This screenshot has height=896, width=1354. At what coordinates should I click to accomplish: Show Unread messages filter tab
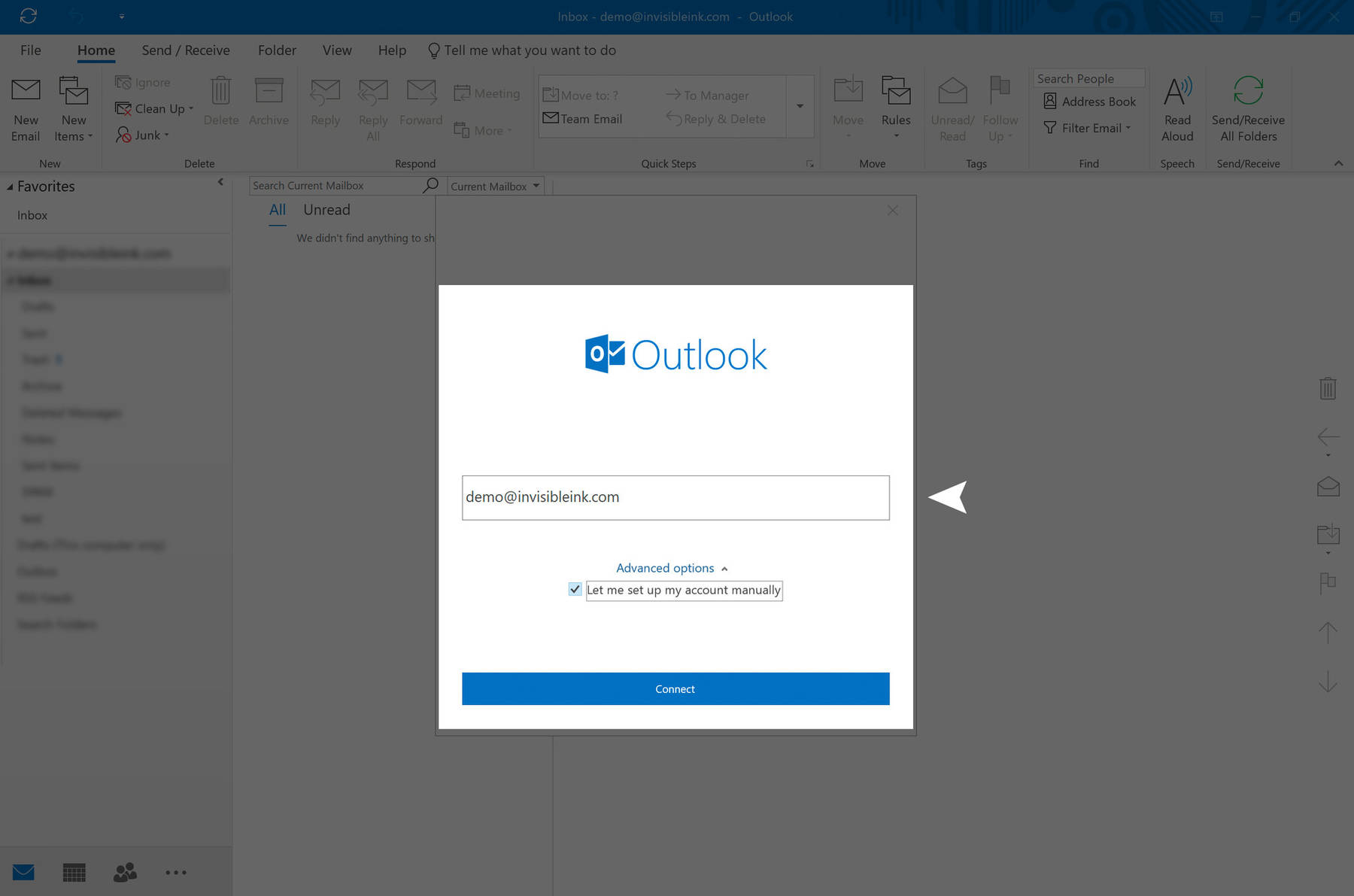[x=326, y=210]
